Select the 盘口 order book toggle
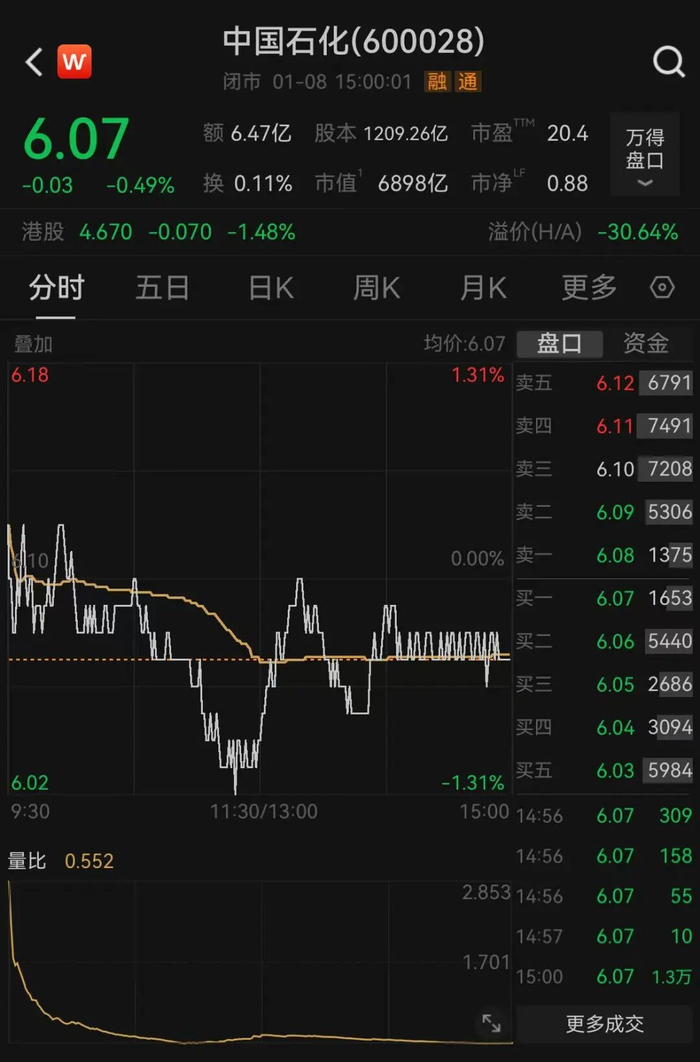The height and width of the screenshot is (1062, 700). (x=559, y=343)
